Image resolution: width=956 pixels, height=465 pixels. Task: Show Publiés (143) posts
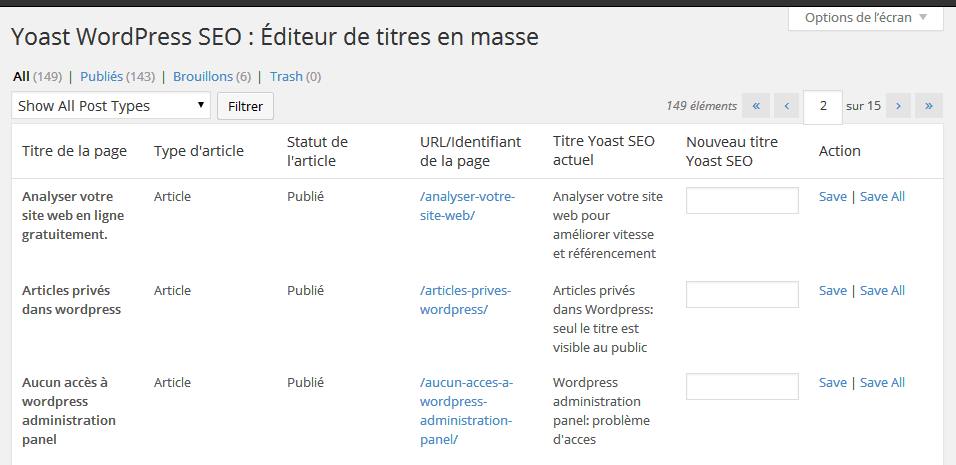pyautogui.click(x=117, y=76)
